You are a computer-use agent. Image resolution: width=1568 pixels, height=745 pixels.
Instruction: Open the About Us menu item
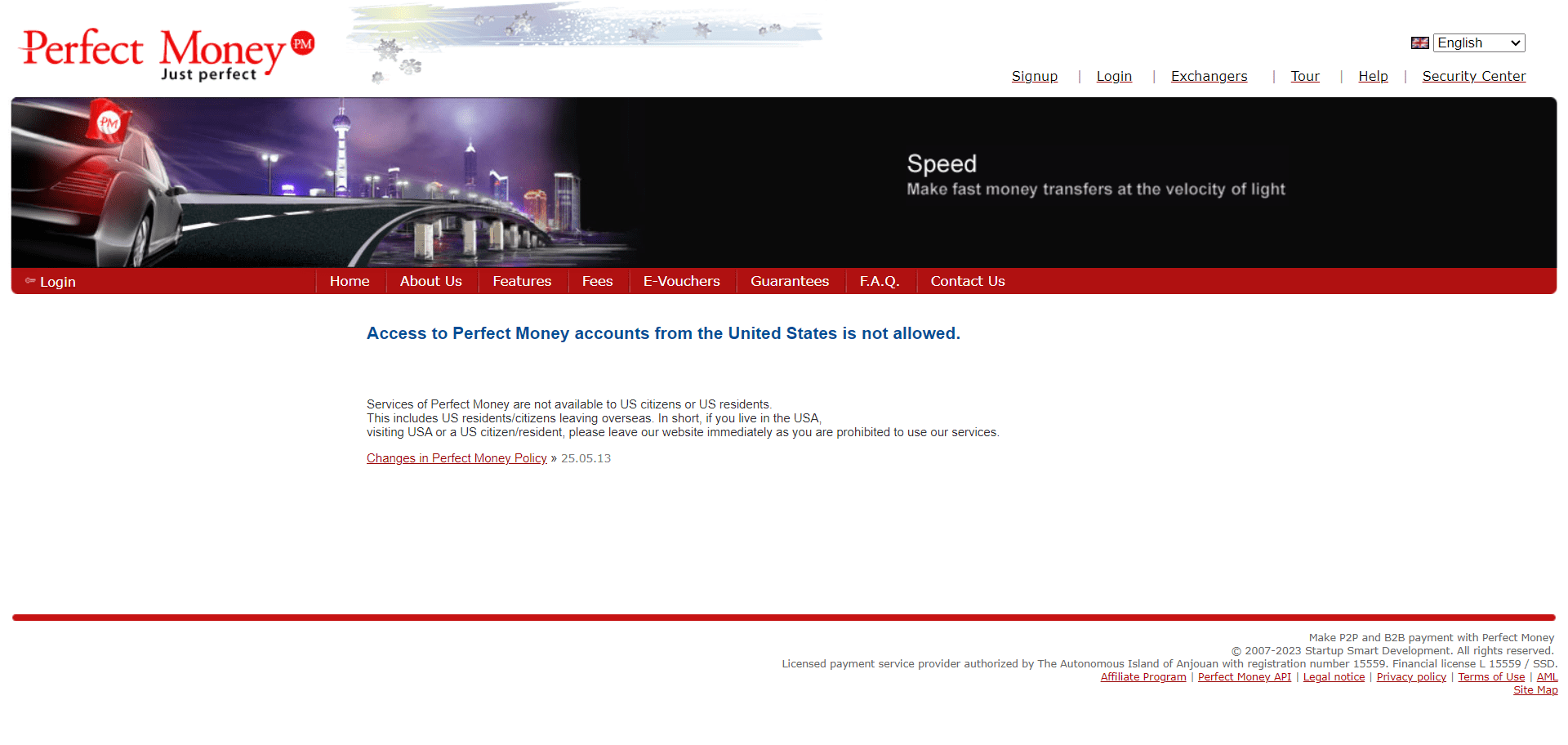pos(431,281)
